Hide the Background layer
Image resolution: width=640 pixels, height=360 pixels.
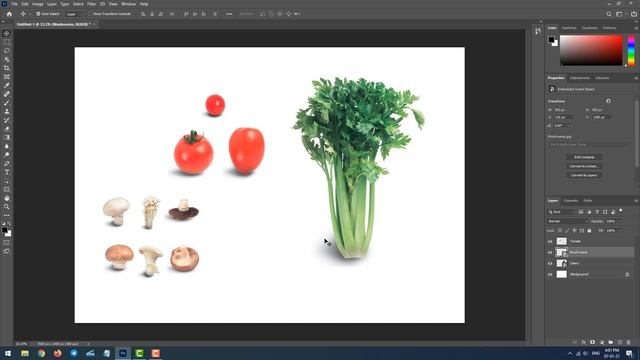pos(550,275)
